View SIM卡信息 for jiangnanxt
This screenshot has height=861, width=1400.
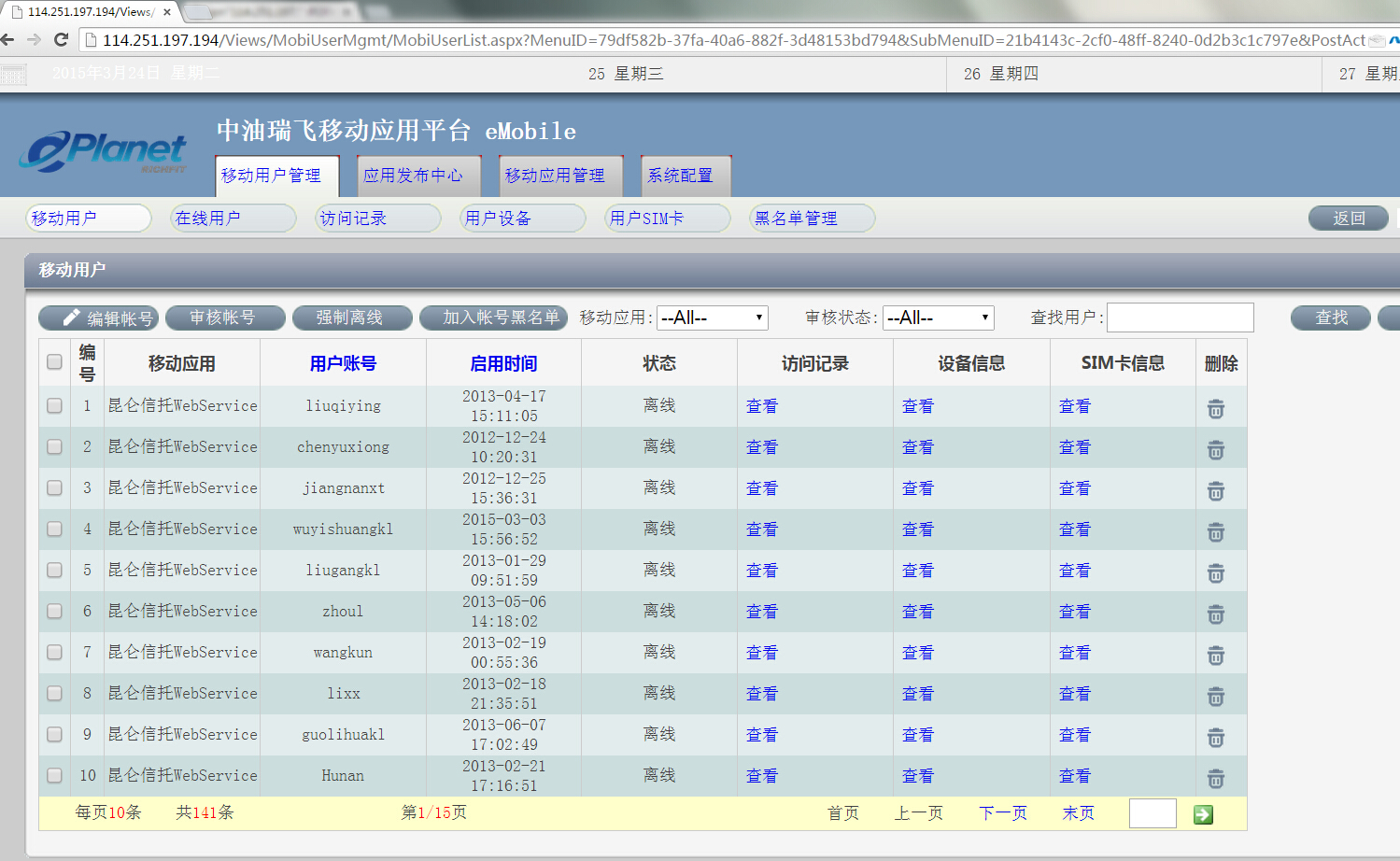(1075, 488)
